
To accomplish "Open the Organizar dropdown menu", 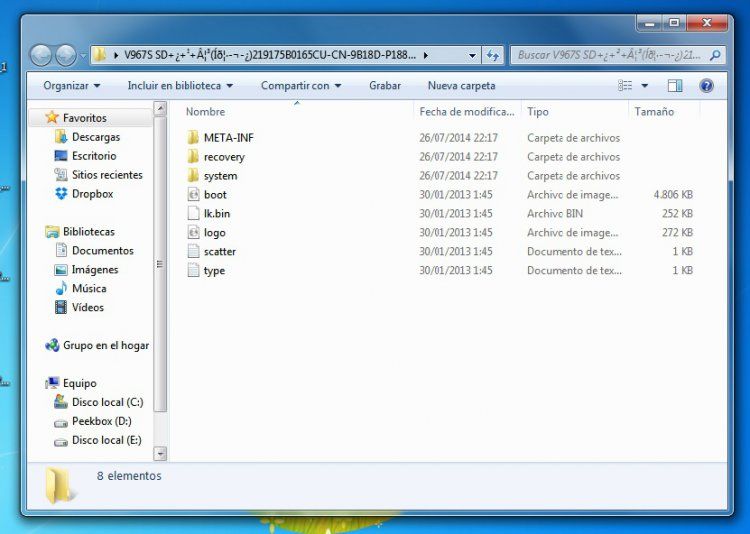I will point(72,86).
